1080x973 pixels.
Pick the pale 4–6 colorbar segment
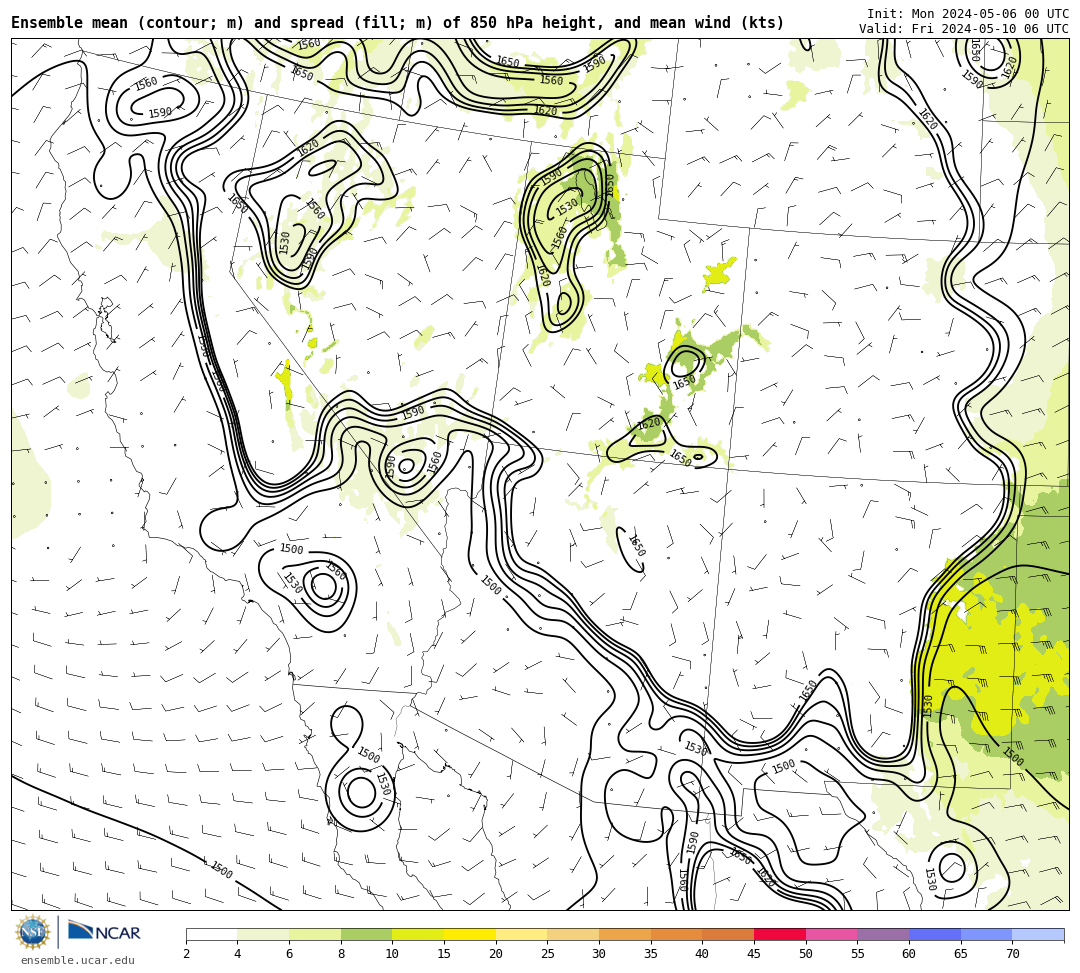tap(263, 934)
